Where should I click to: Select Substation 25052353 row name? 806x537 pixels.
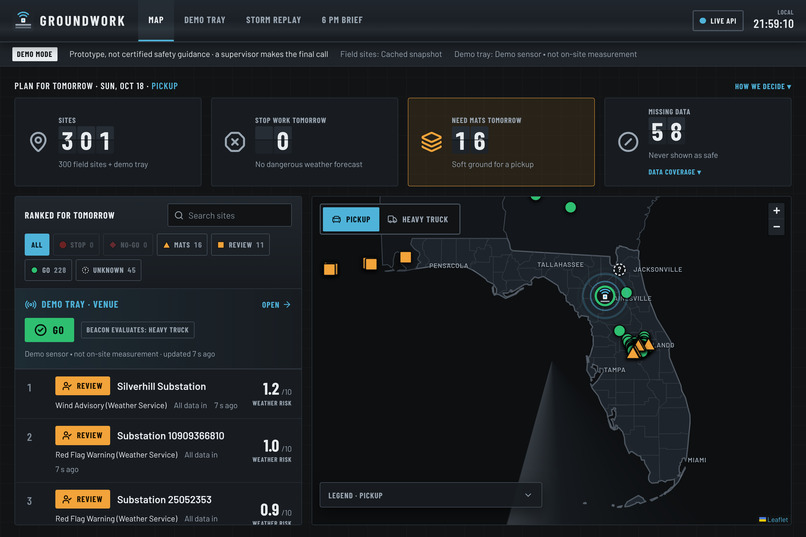(164, 499)
